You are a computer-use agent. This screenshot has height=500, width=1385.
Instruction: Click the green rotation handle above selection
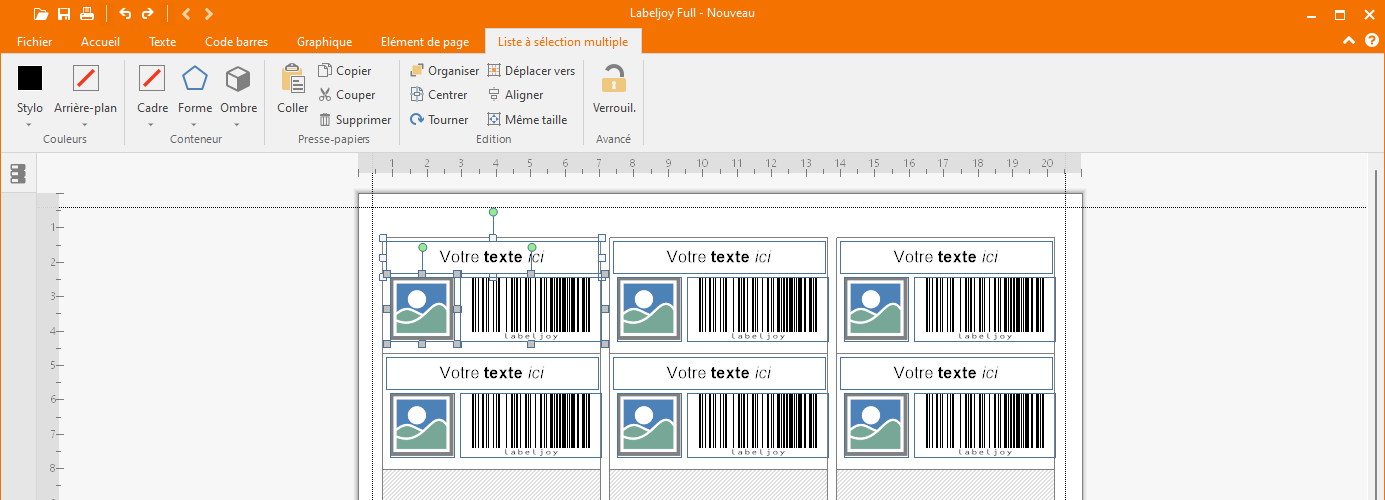[x=492, y=212]
